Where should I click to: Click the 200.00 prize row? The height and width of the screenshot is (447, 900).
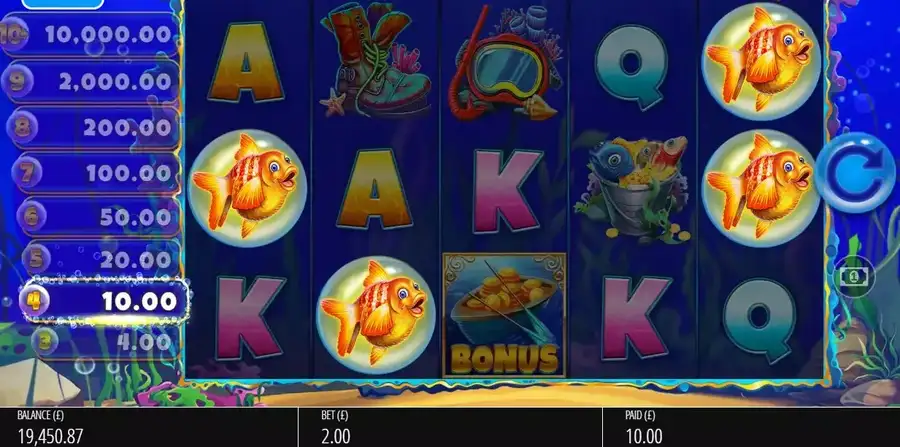(92, 127)
